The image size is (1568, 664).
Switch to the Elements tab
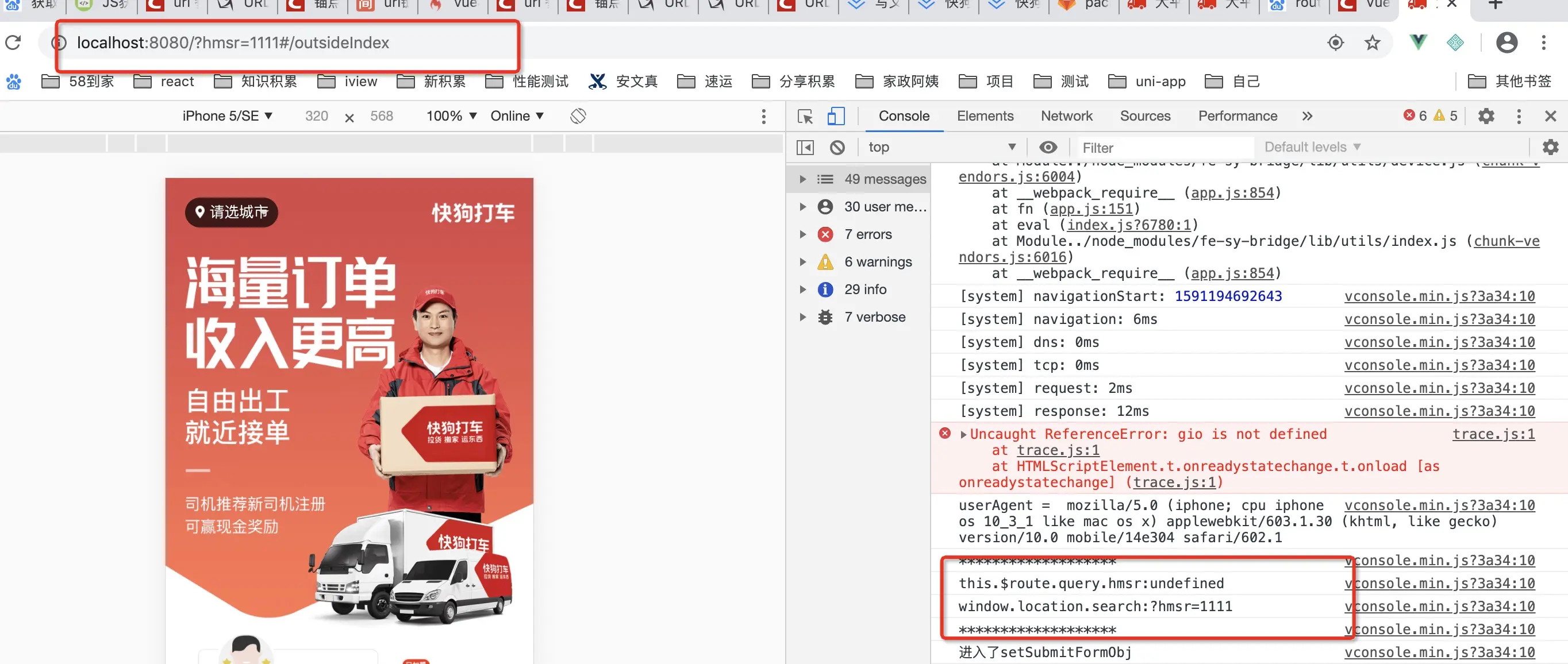coord(984,116)
